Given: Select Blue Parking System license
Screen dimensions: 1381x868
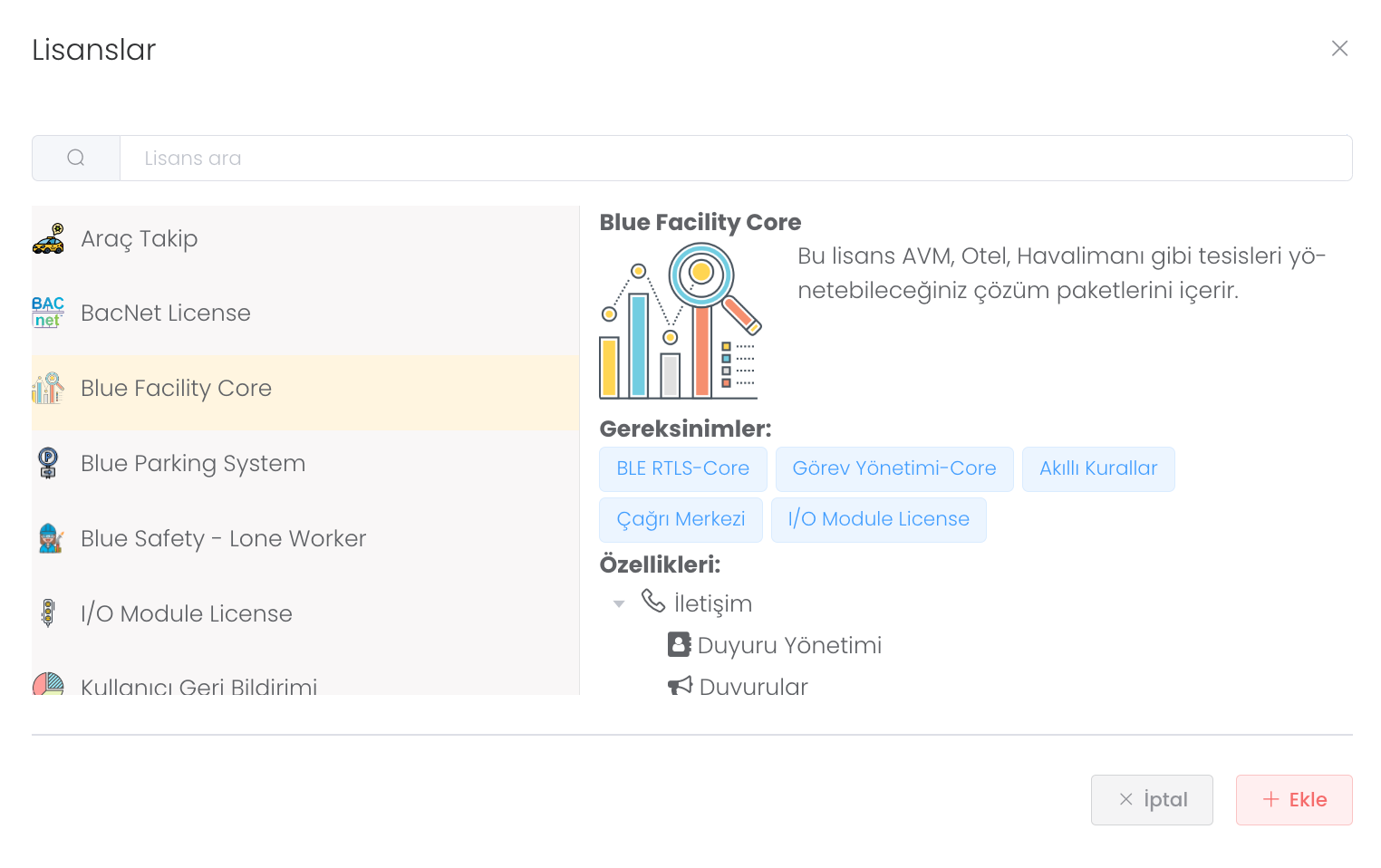Looking at the screenshot, I should (x=193, y=463).
